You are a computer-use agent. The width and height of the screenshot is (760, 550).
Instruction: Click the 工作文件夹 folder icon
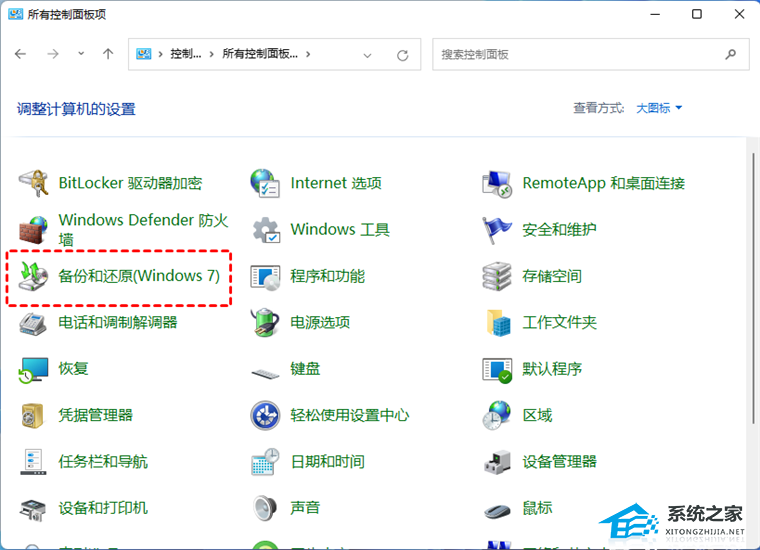click(x=498, y=322)
